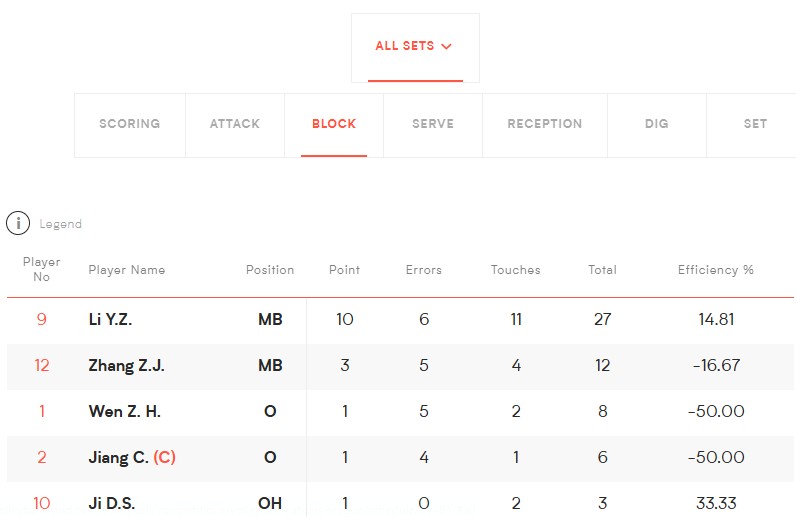Select player Zhang Z.J. name
The image size is (796, 517).
(126, 365)
